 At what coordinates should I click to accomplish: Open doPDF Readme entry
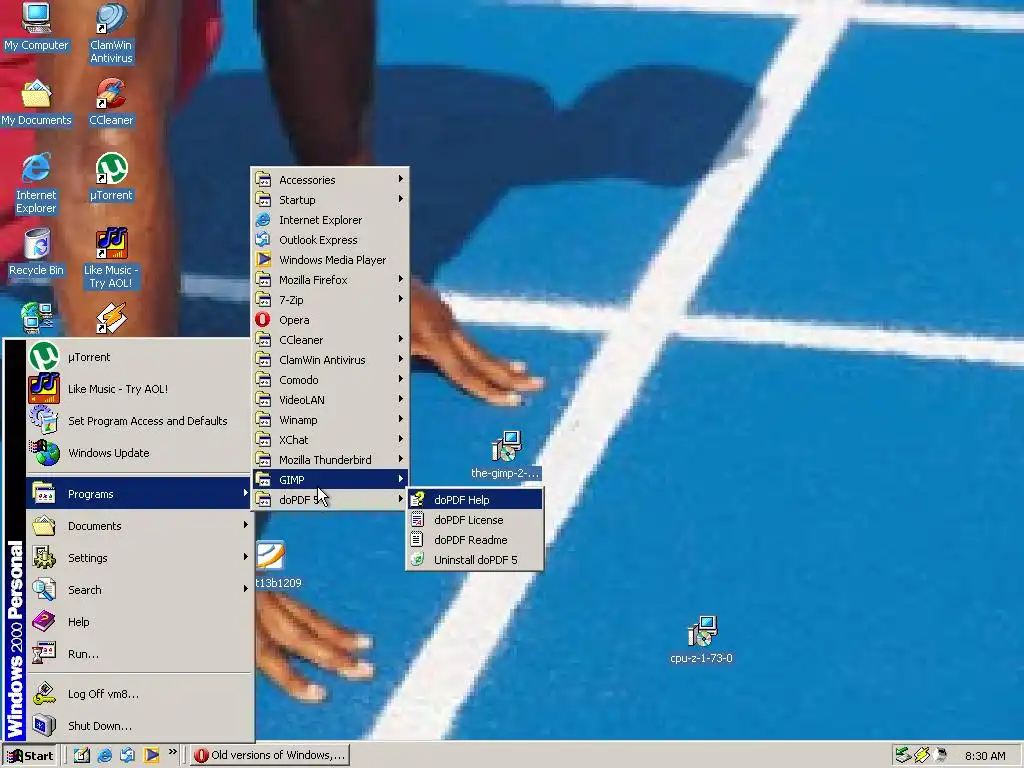tap(475, 539)
